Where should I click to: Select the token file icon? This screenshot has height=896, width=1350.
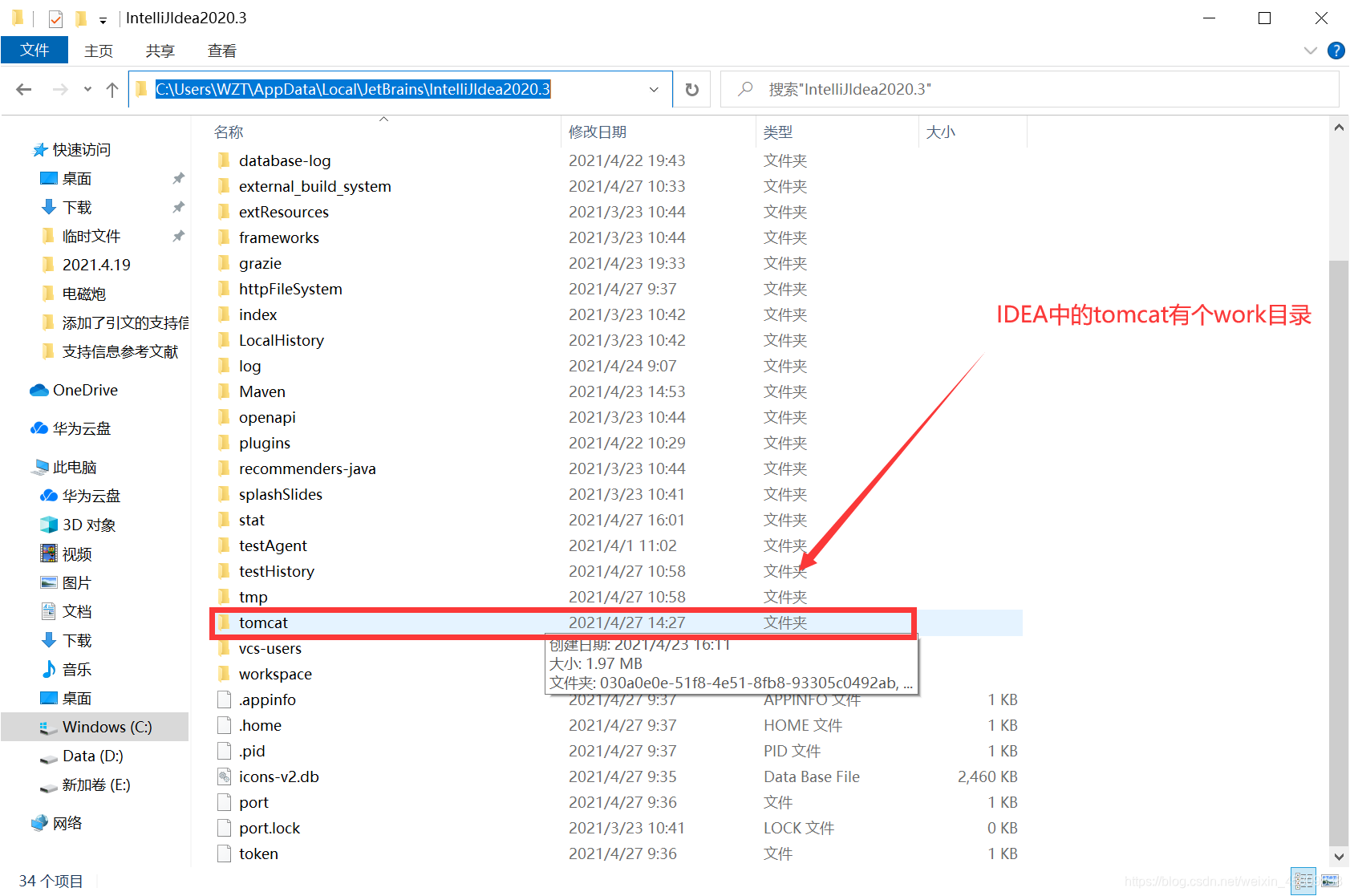pos(224,853)
